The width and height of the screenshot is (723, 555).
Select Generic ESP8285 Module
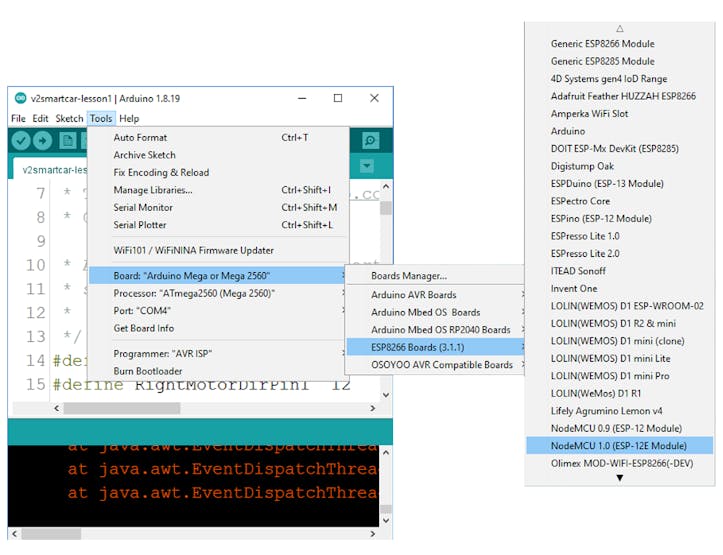[620, 61]
